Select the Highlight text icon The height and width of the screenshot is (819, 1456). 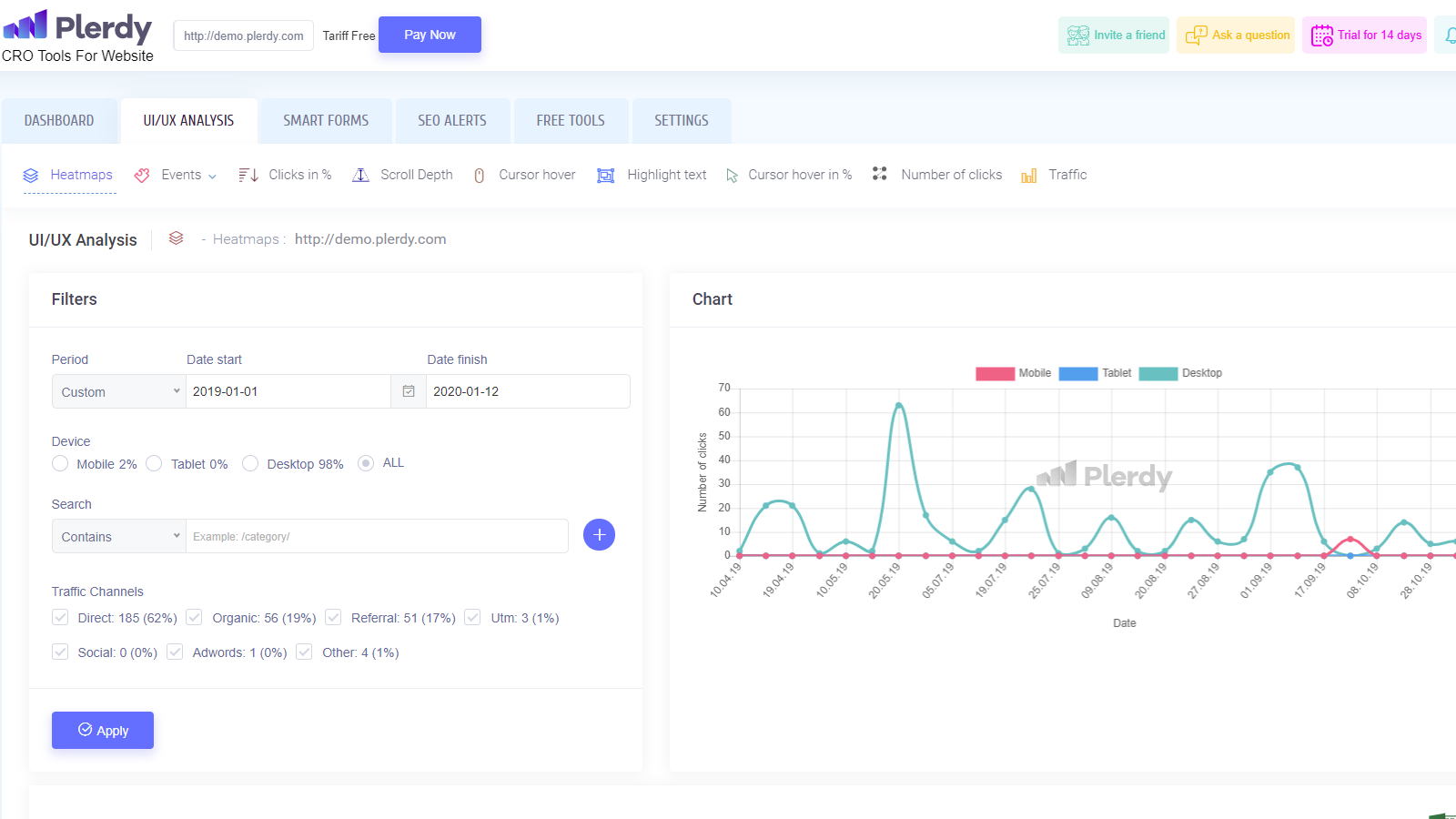(x=605, y=176)
